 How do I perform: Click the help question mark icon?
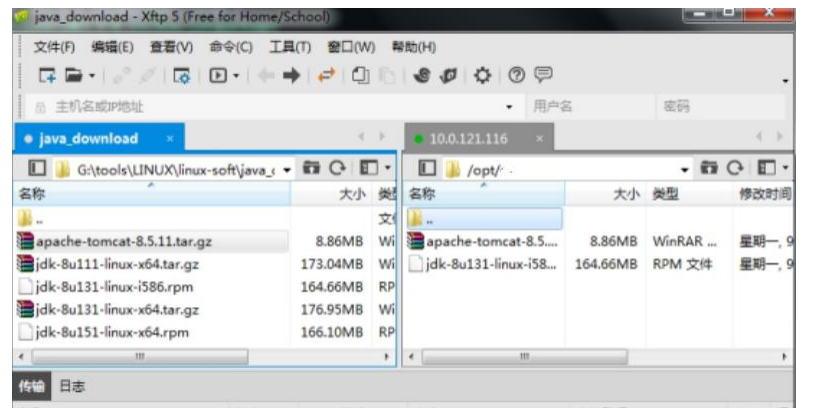516,76
